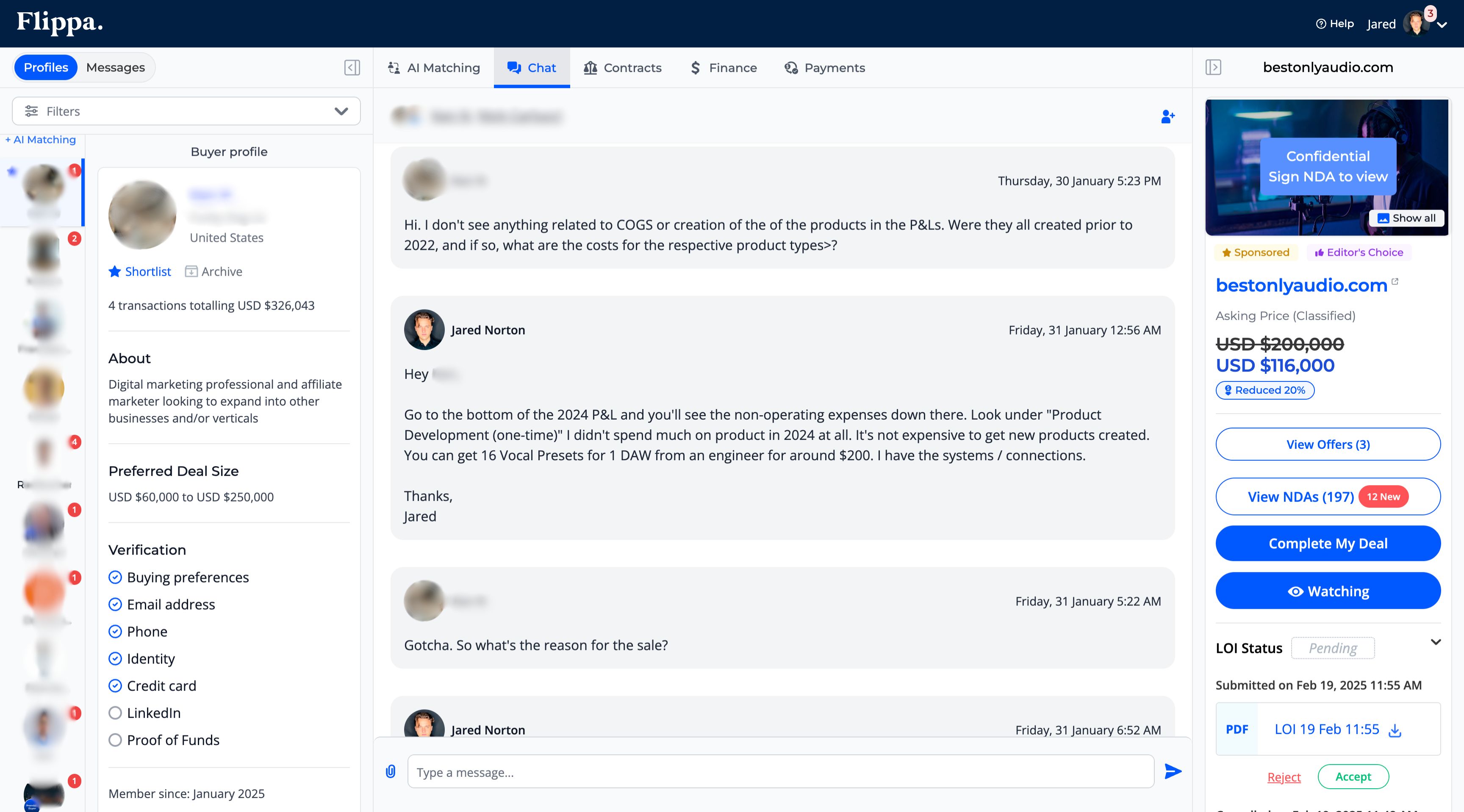
Task: Click 'Member since: January 2025' text
Action: point(186,794)
